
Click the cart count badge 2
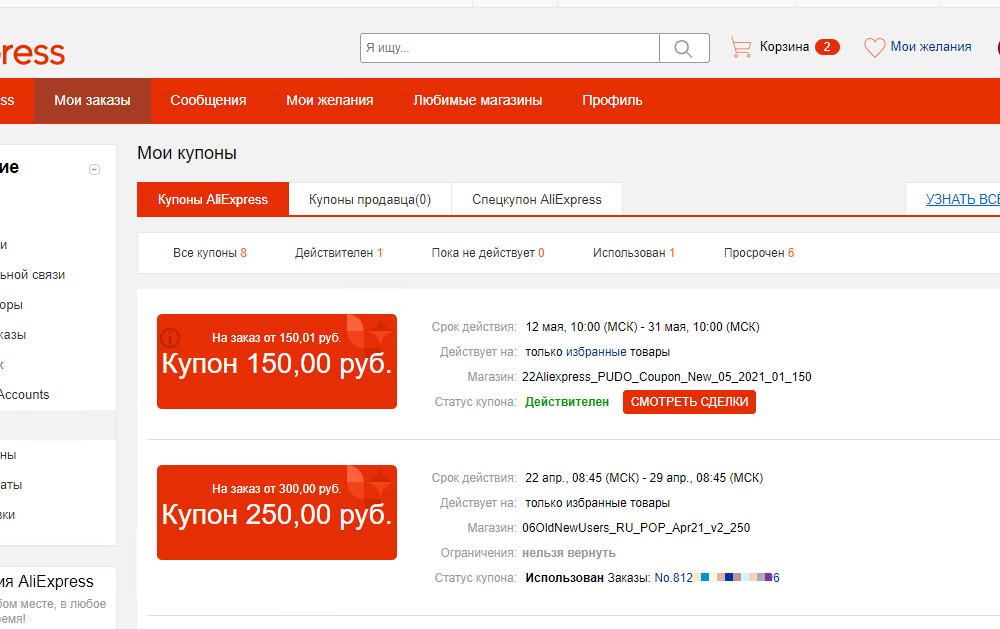[x=827, y=47]
